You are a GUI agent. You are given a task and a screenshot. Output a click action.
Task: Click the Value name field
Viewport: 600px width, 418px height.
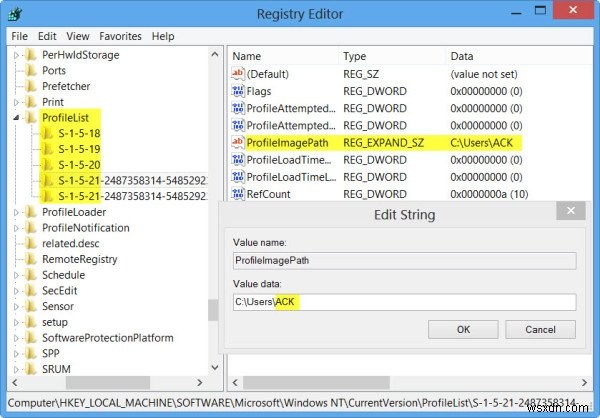coord(404,261)
